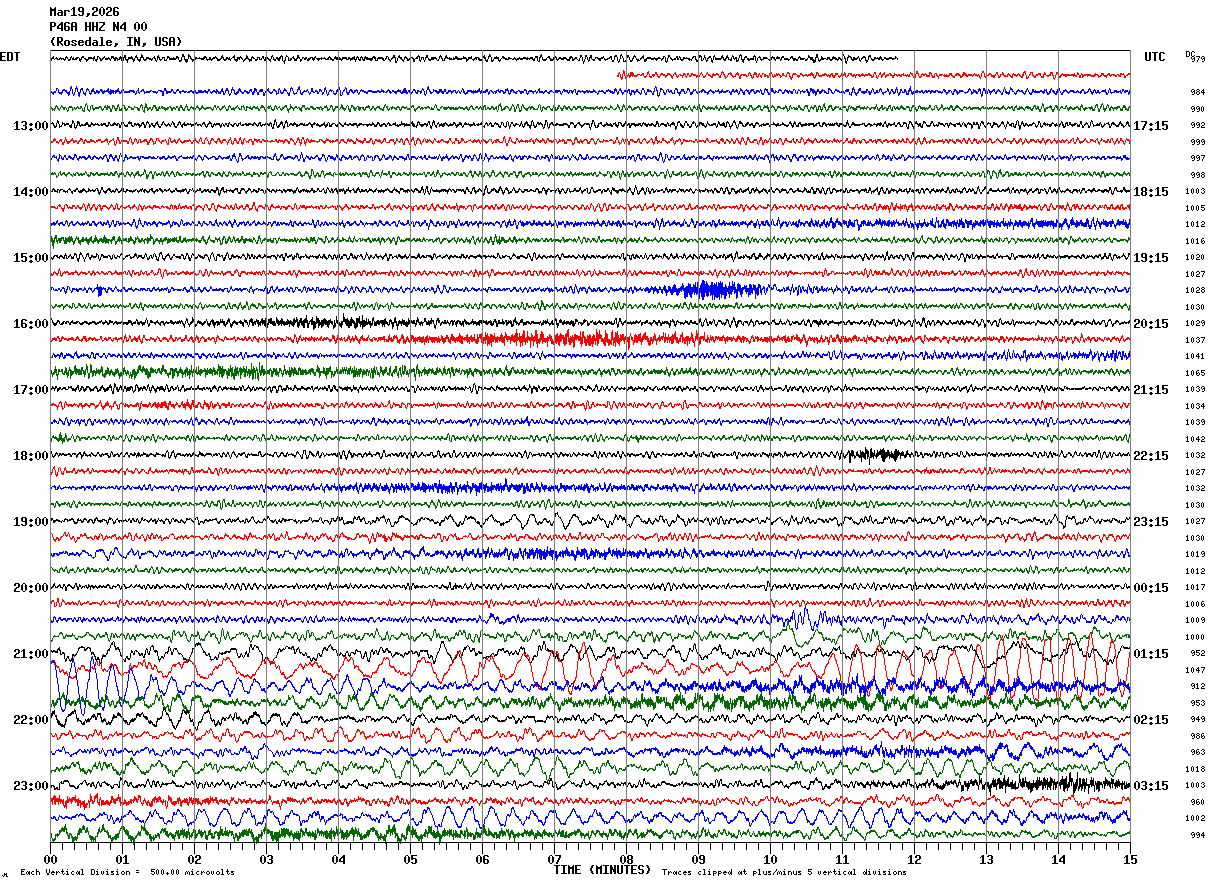Click the DC offset value '1047'
Viewport: 1210px width, 886px height.
1195,670
